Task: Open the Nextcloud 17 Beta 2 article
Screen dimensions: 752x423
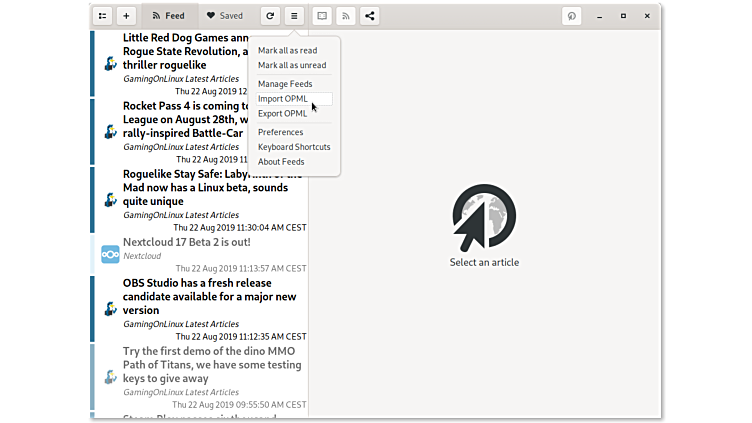Action: (x=186, y=242)
